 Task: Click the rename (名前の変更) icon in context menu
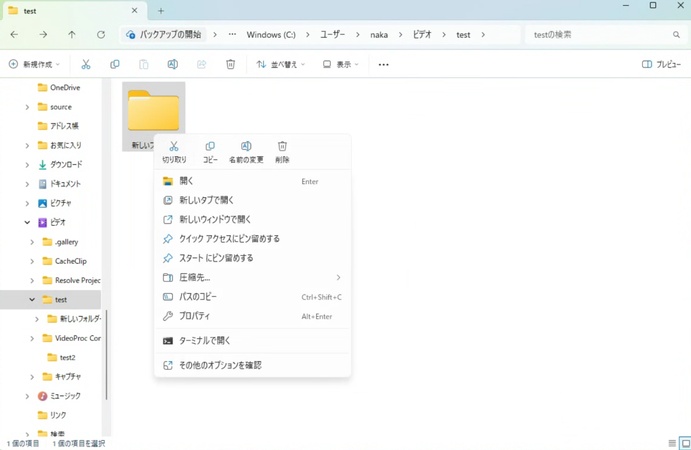coord(246,148)
